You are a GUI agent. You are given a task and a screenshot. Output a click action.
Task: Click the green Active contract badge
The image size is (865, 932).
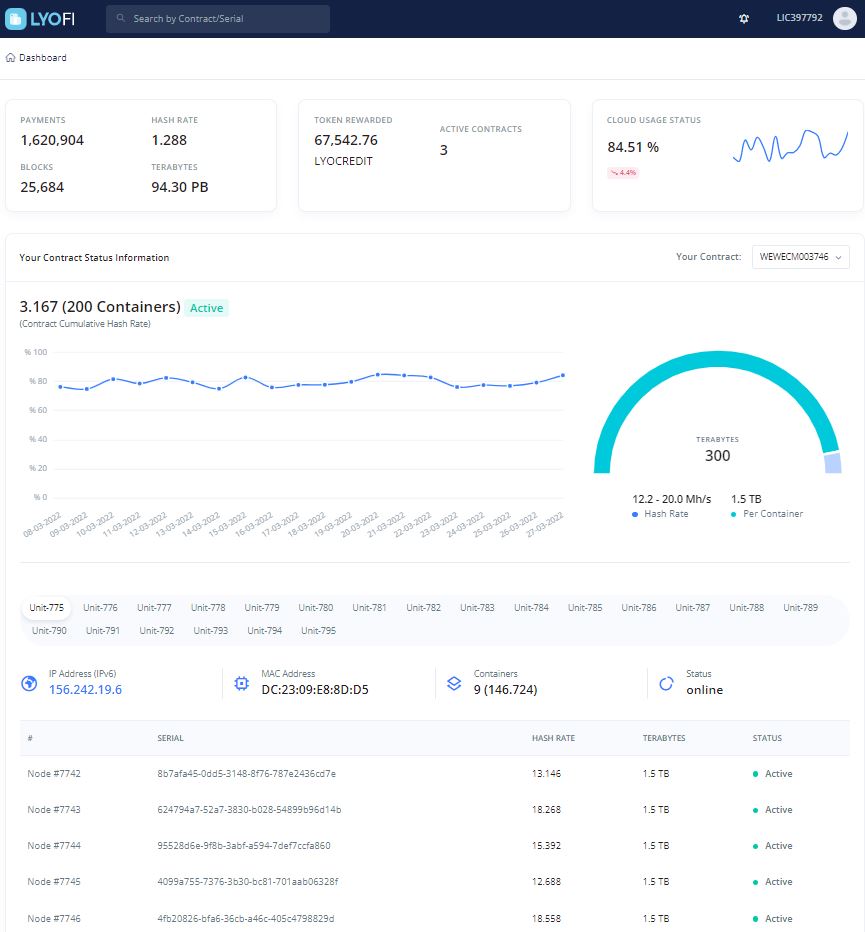(x=206, y=308)
